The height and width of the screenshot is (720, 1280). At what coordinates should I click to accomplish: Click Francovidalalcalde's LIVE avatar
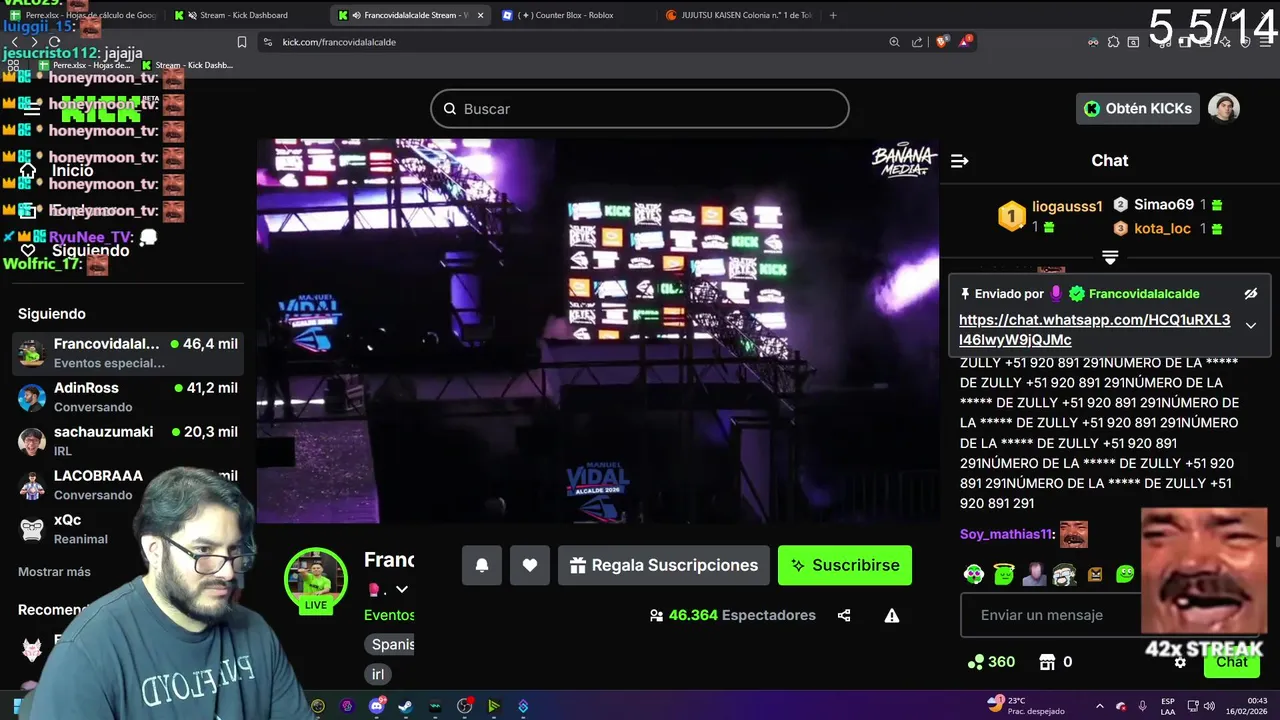(316, 580)
